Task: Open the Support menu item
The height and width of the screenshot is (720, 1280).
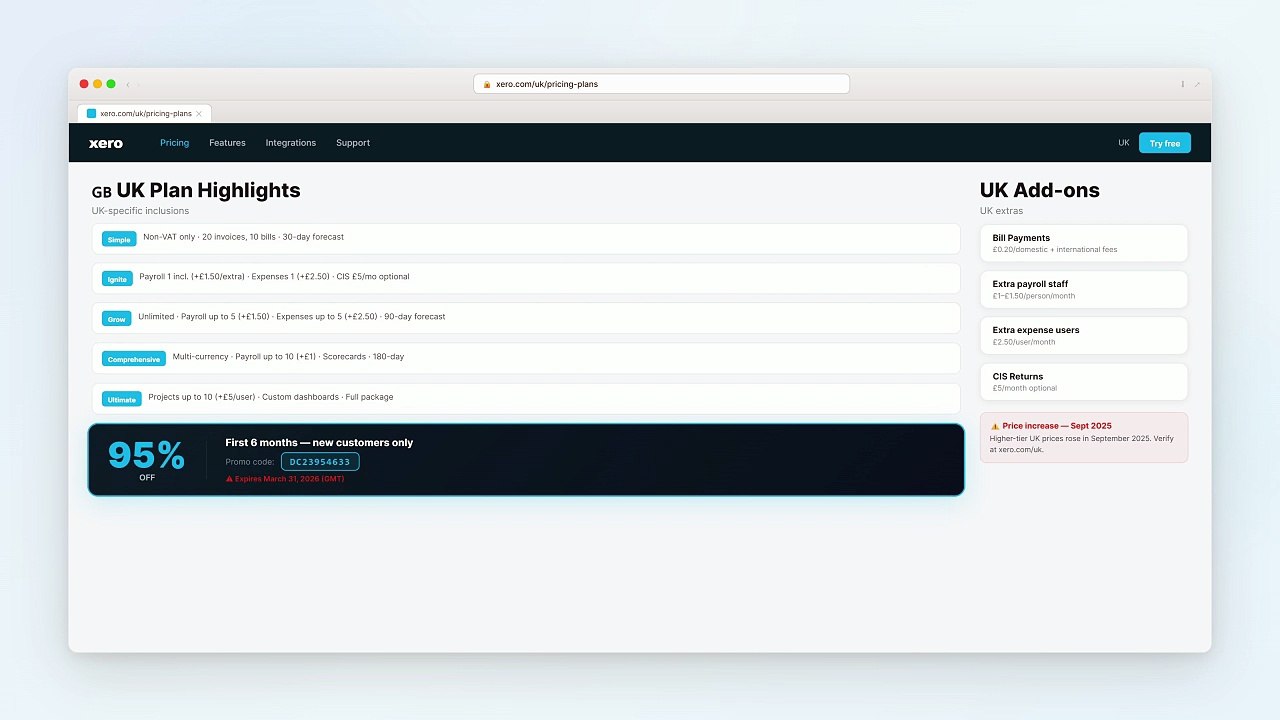Action: pyautogui.click(x=353, y=143)
